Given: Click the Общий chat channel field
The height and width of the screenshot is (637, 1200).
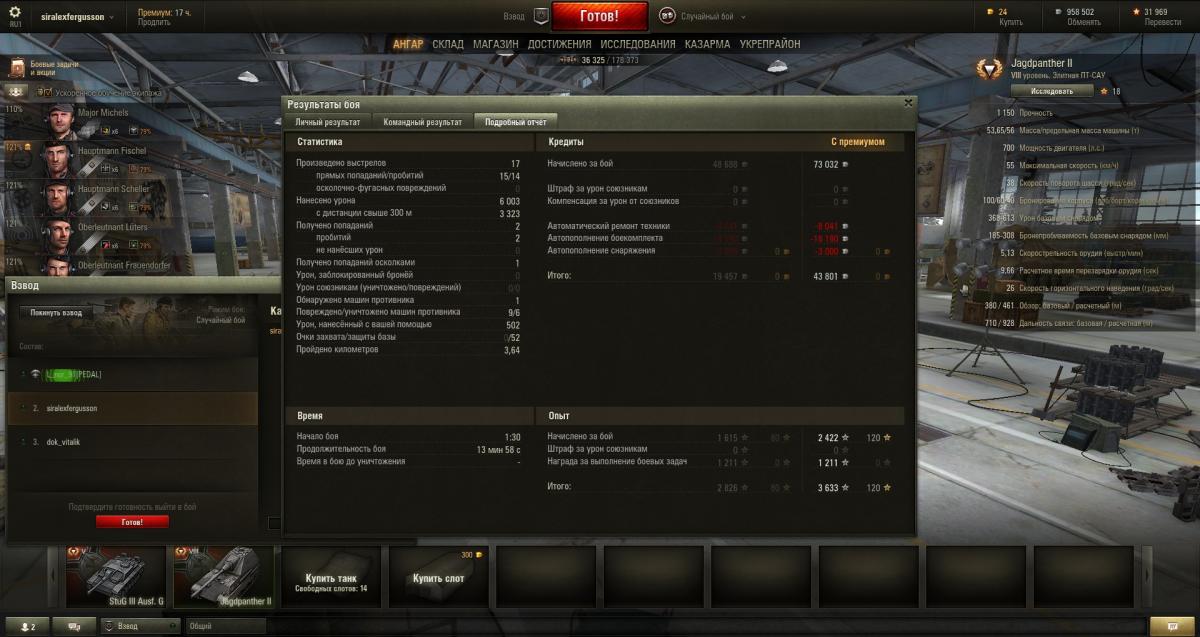Looking at the screenshot, I should tap(225, 626).
